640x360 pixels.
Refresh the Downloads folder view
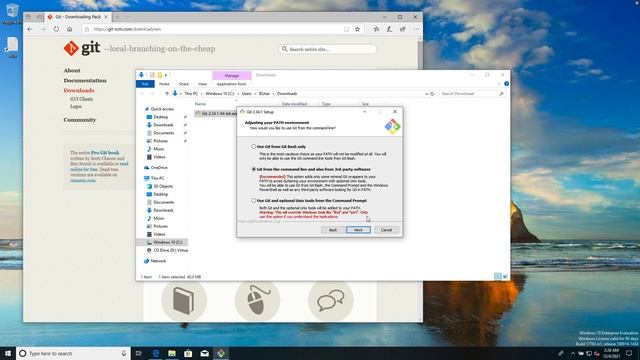(432, 93)
